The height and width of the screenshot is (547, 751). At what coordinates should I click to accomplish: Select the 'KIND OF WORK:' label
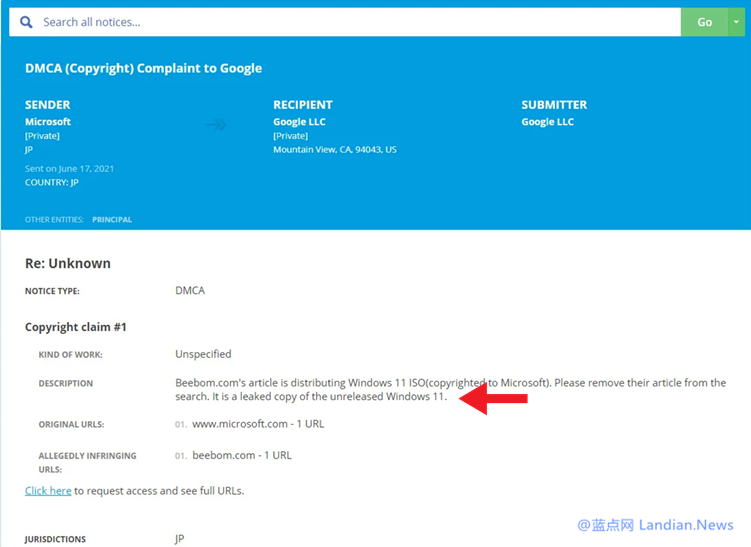click(x=70, y=355)
